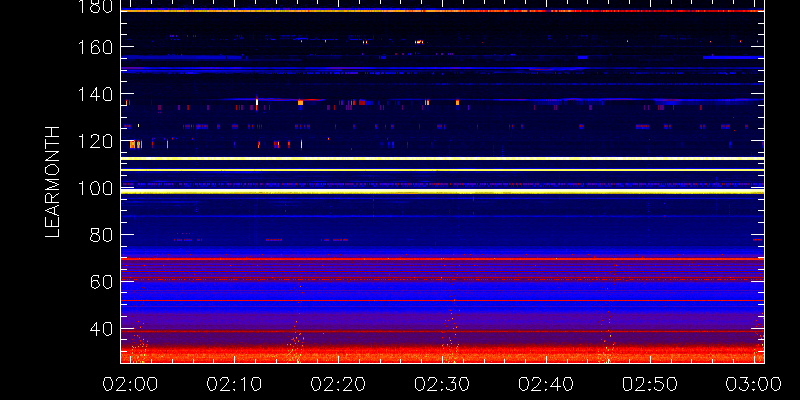This screenshot has width=800, height=400.
Task: Click the 180 frequency axis label
Action: pyautogui.click(x=96, y=7)
